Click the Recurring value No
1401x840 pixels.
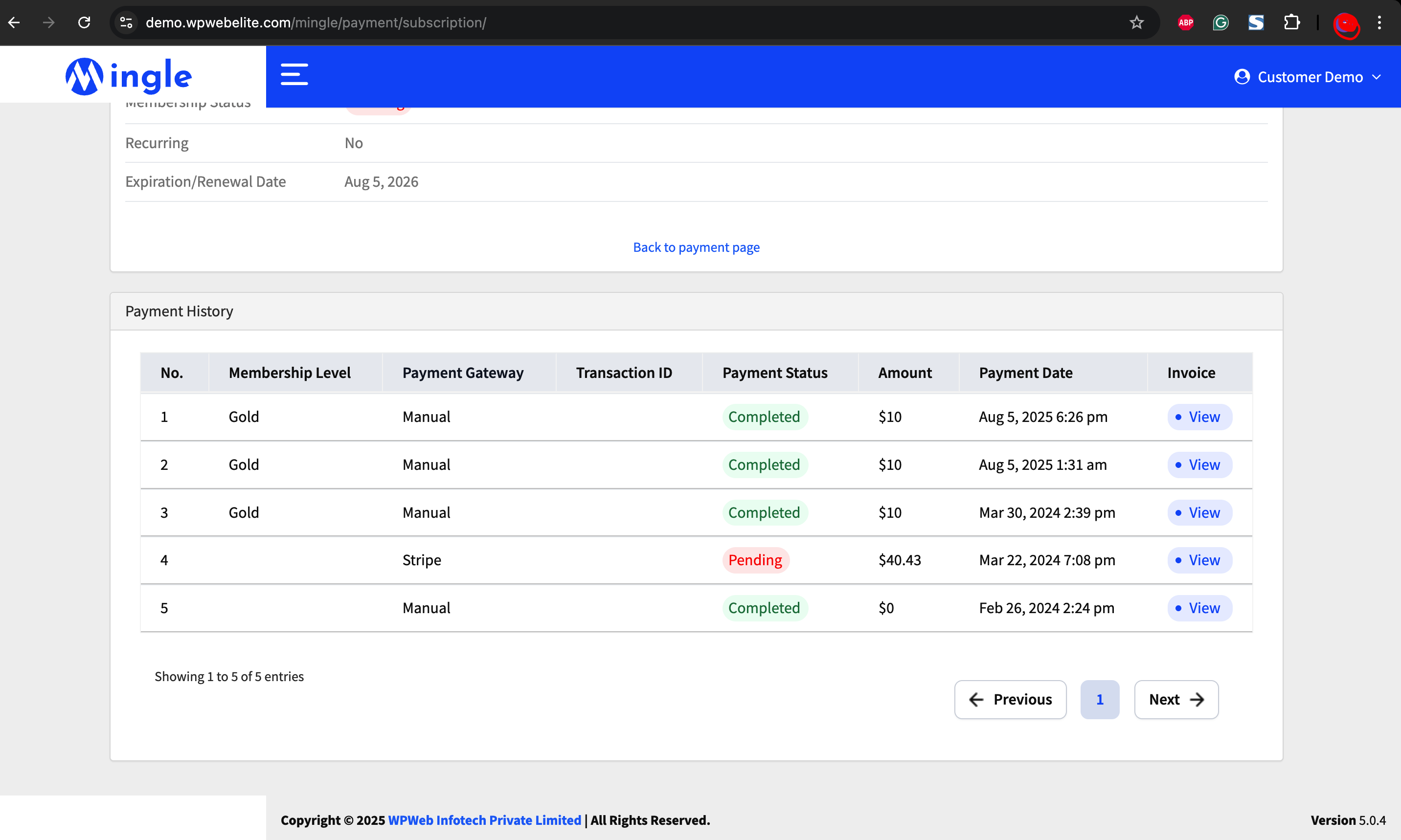point(353,143)
